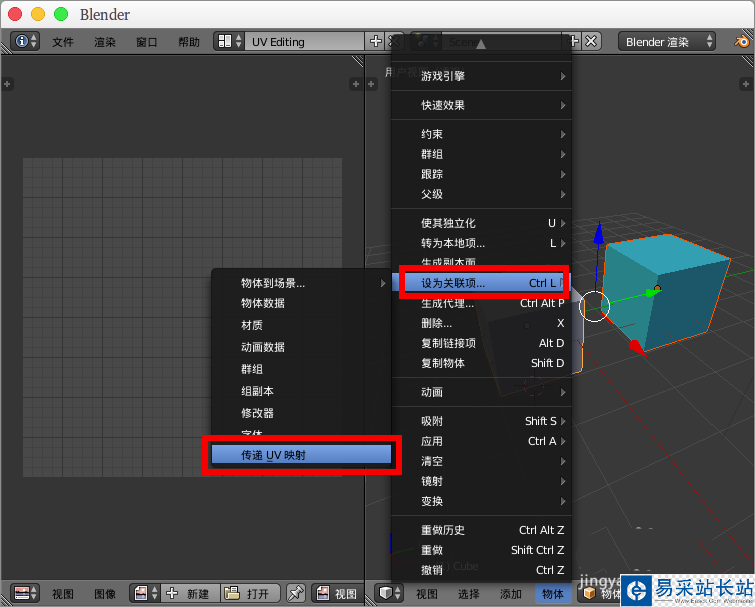Choose 材质 link option
The height and width of the screenshot is (607, 755).
pos(301,325)
